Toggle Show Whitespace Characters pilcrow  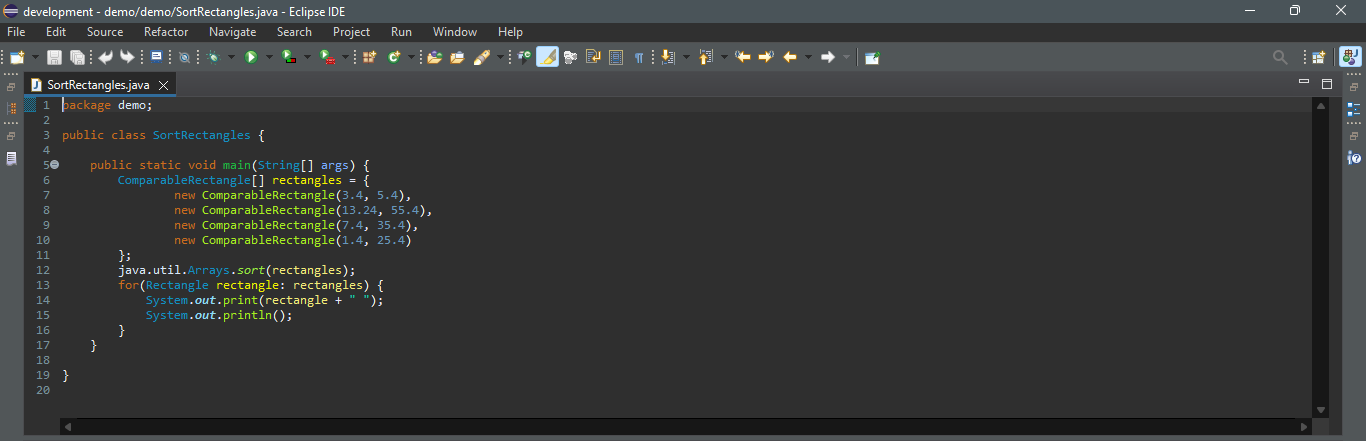pos(638,57)
